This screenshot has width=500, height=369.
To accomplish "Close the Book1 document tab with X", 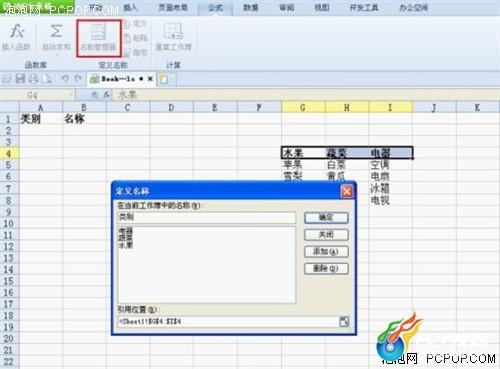I will click(x=150, y=79).
